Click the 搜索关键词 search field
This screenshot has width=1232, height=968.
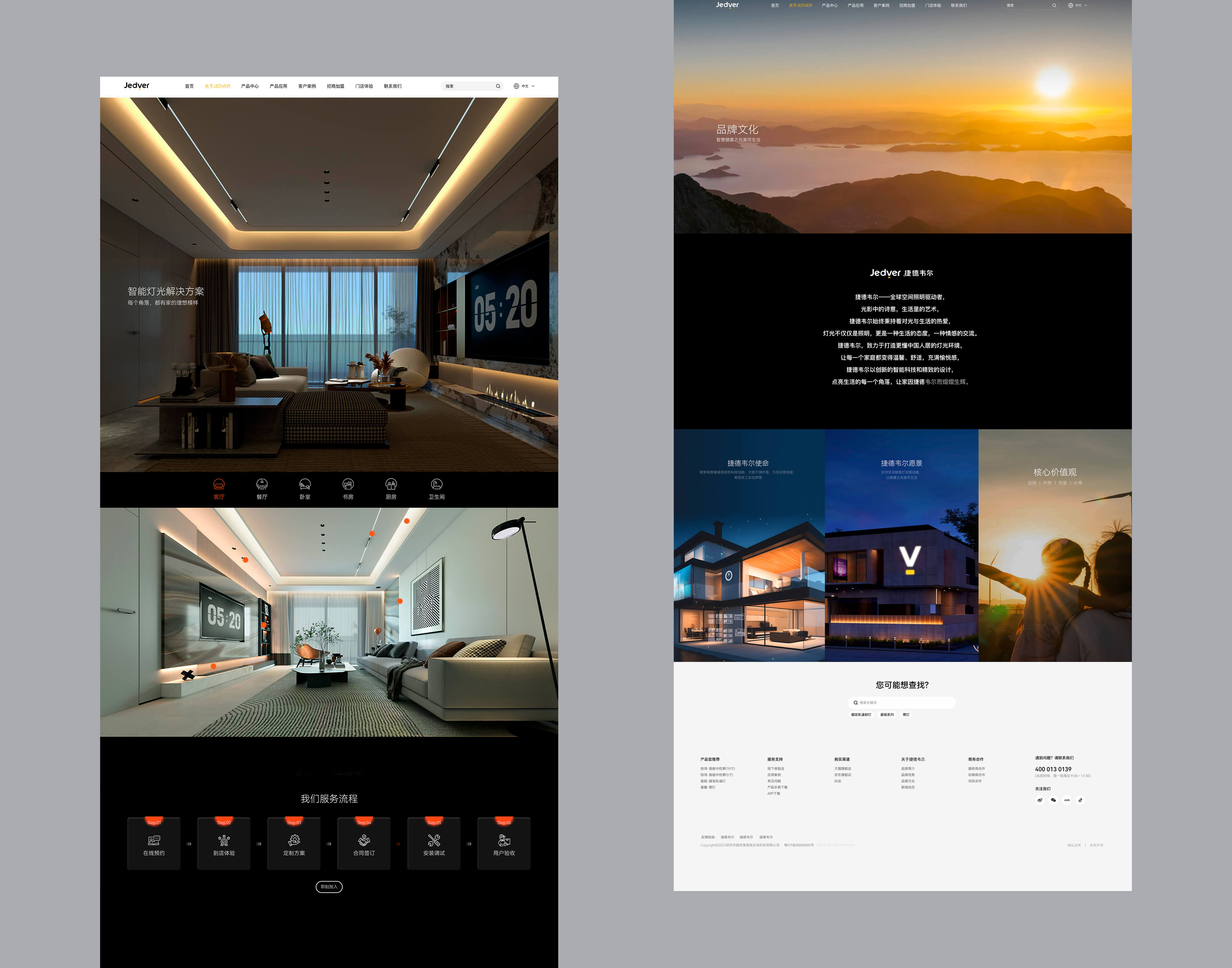[904, 703]
